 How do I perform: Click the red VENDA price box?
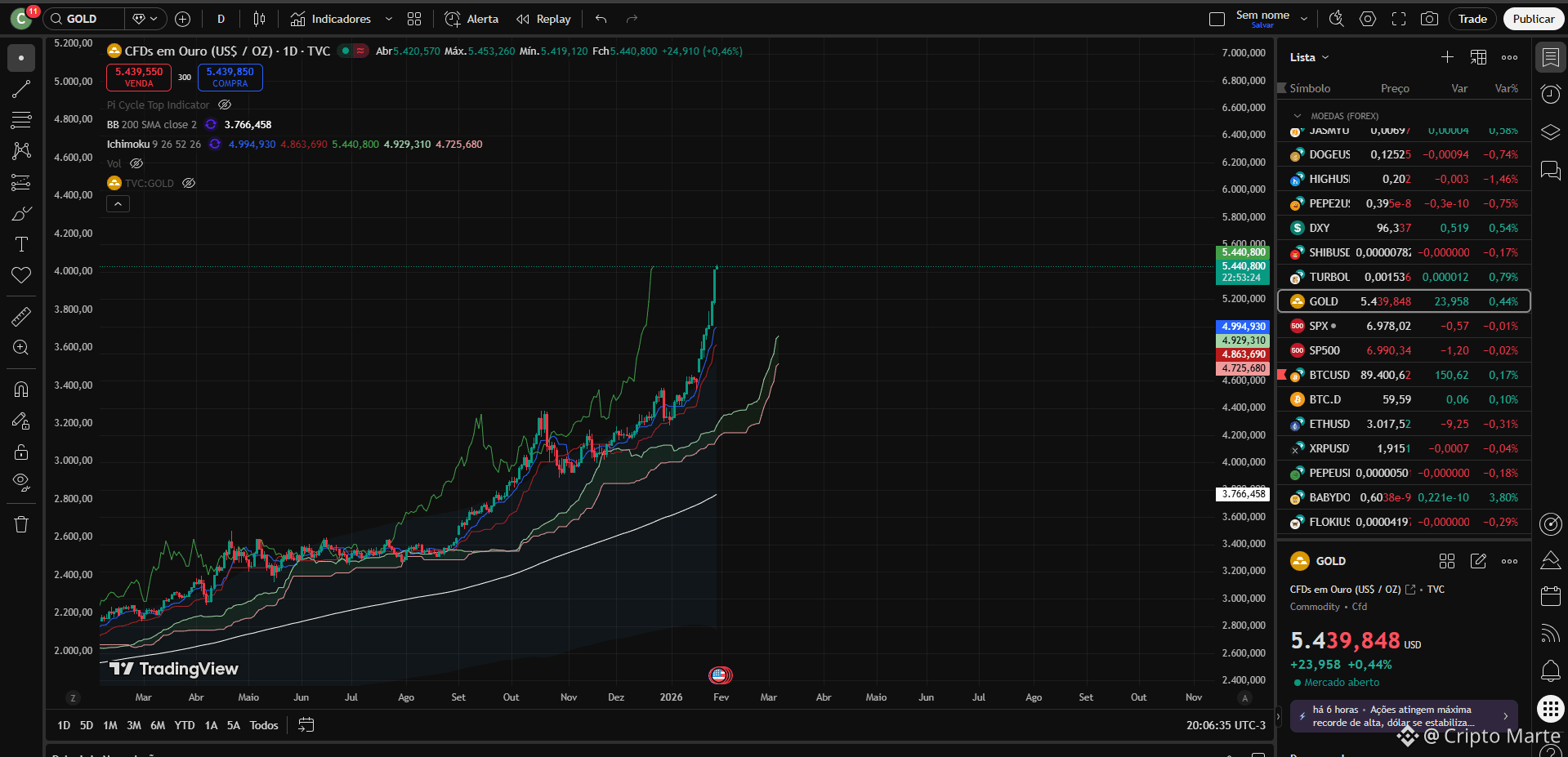pos(139,77)
